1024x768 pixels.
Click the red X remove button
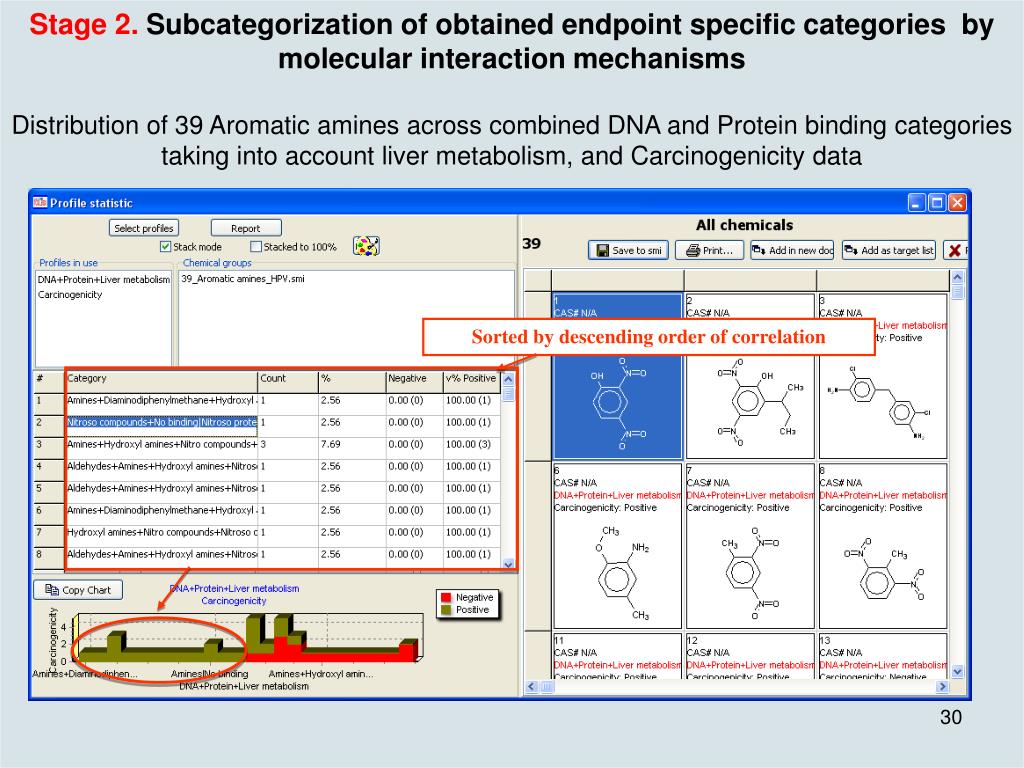(955, 250)
